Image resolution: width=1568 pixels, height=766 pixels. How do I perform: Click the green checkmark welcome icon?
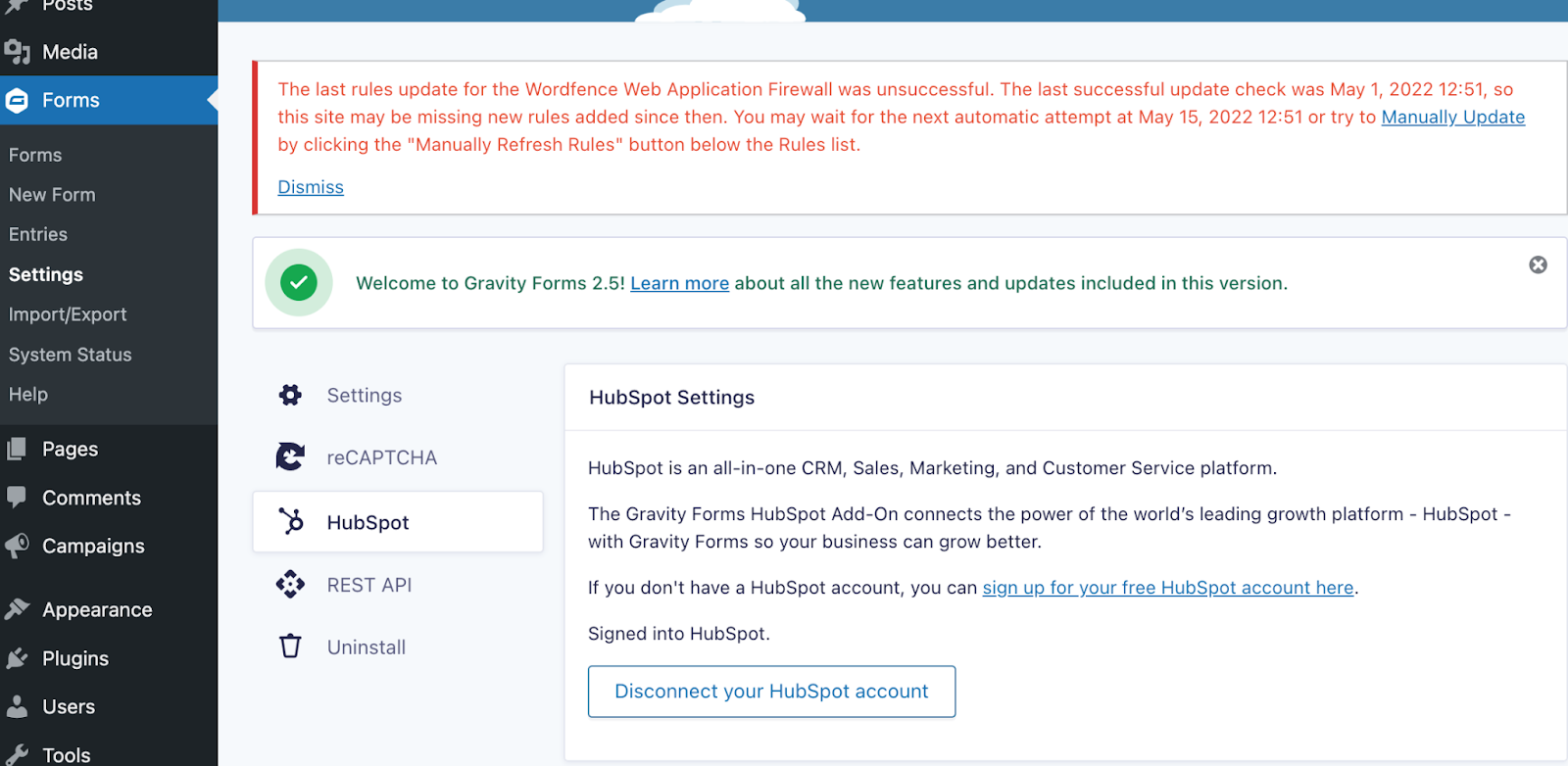pyautogui.click(x=299, y=283)
